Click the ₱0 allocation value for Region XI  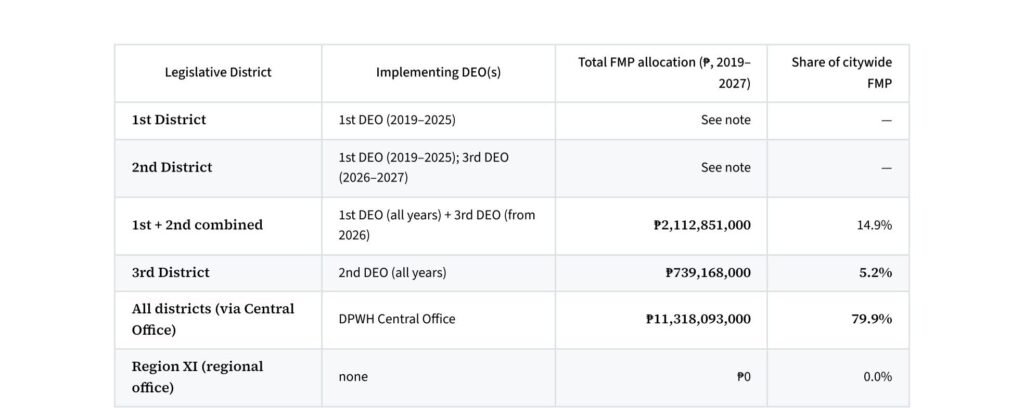click(743, 377)
